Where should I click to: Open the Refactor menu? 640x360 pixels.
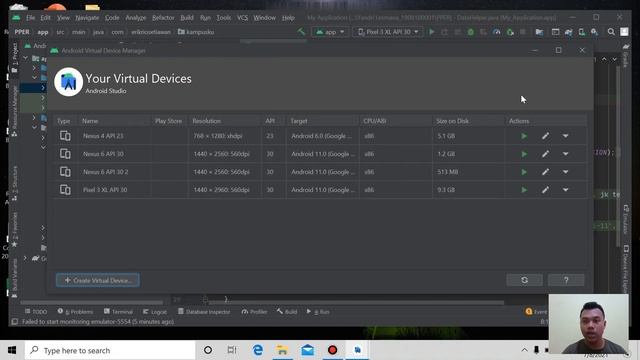click(163, 18)
